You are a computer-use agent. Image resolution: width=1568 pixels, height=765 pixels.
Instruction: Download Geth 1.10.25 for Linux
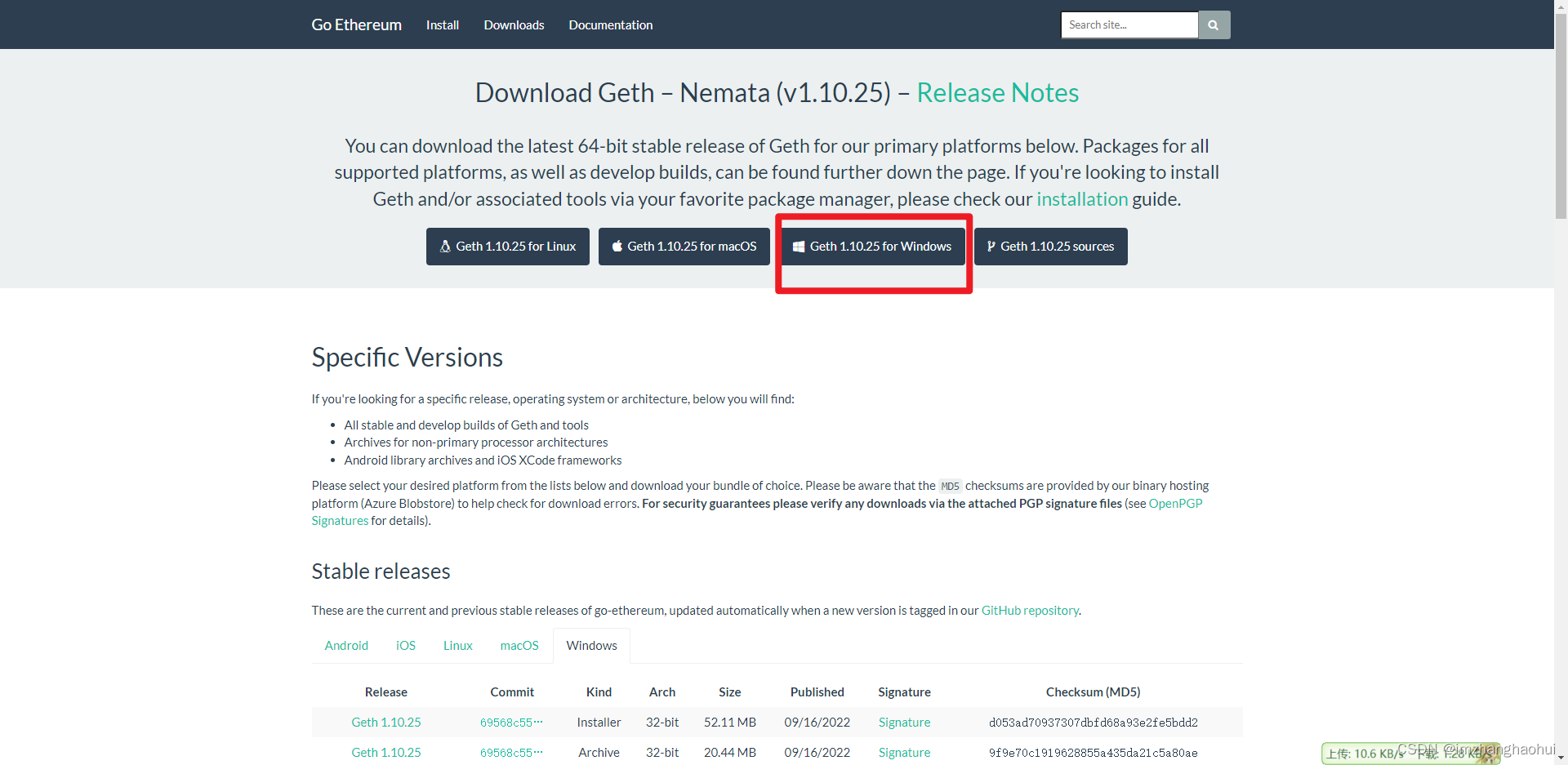point(508,247)
